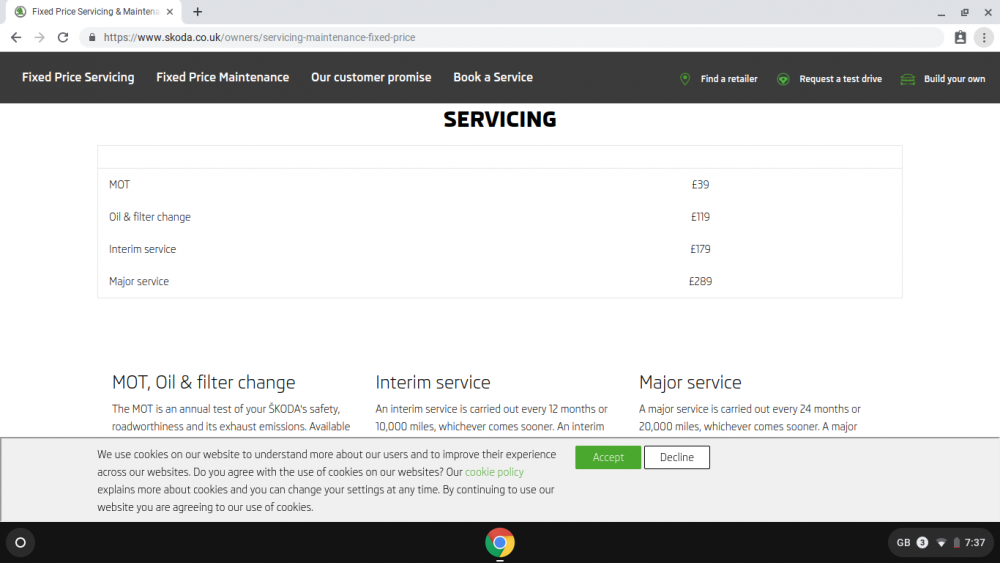Viewport: 1000px width, 563px height.
Task: Click the Oil & filter change row
Action: [500, 217]
